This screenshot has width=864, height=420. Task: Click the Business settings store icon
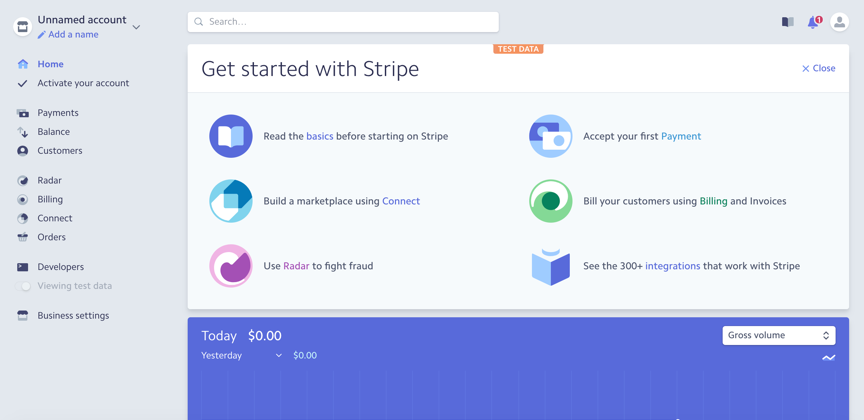tap(23, 316)
